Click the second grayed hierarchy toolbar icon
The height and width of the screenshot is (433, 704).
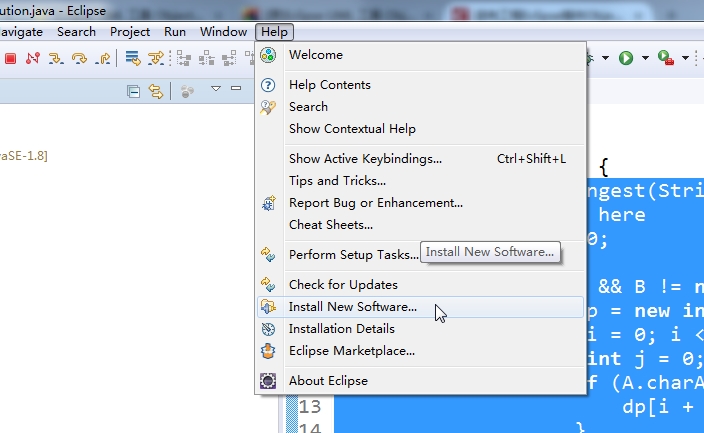[x=207, y=58]
